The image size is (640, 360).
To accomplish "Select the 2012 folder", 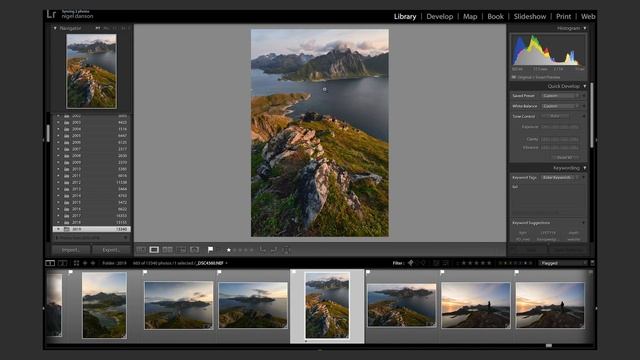I will point(92,182).
